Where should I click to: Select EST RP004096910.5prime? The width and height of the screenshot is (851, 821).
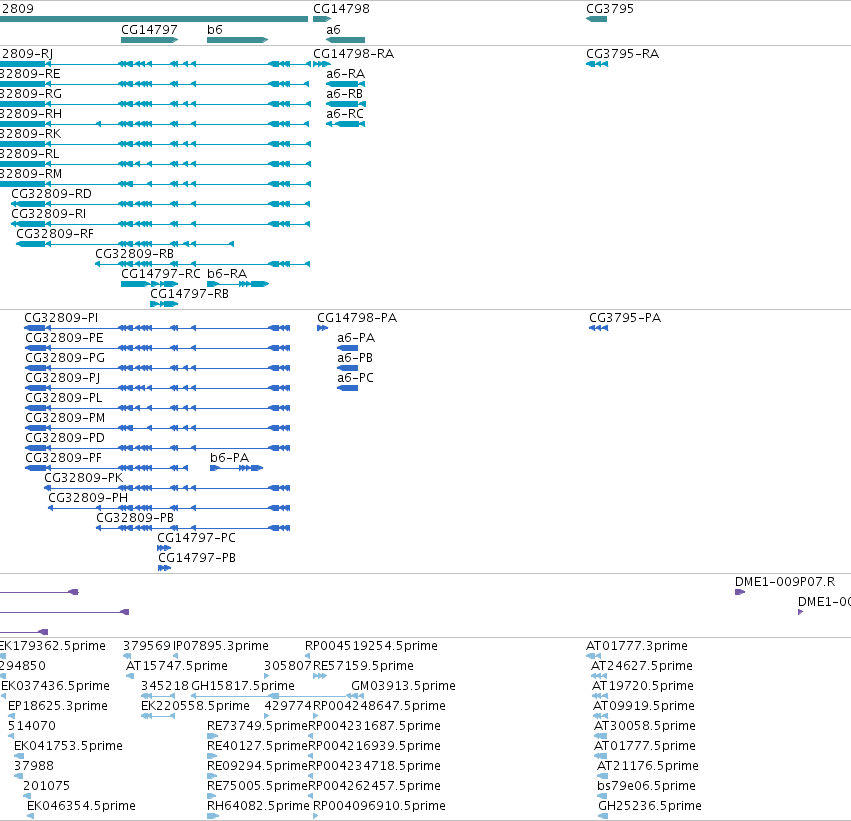[x=316, y=816]
